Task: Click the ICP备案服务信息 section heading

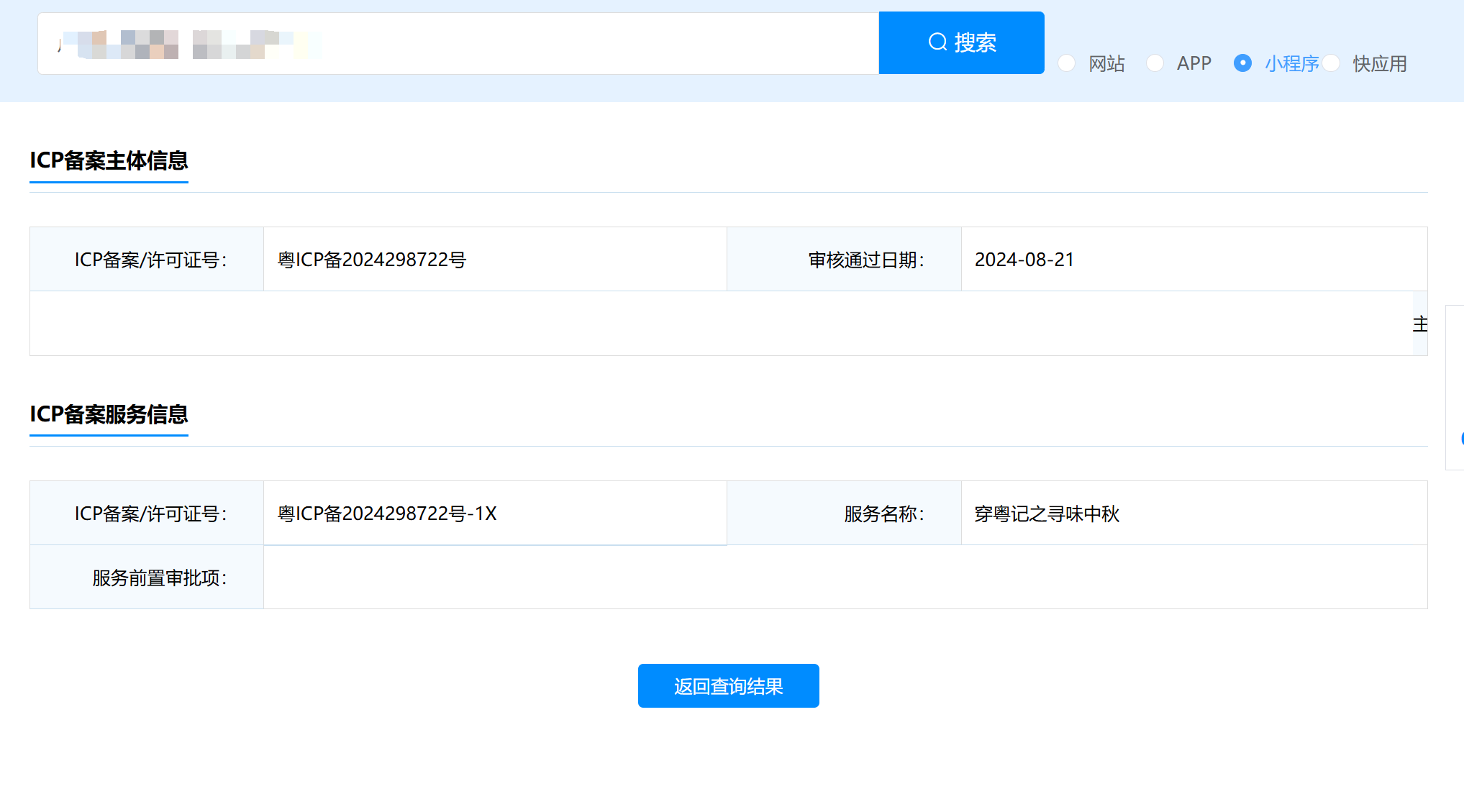Action: 109,414
